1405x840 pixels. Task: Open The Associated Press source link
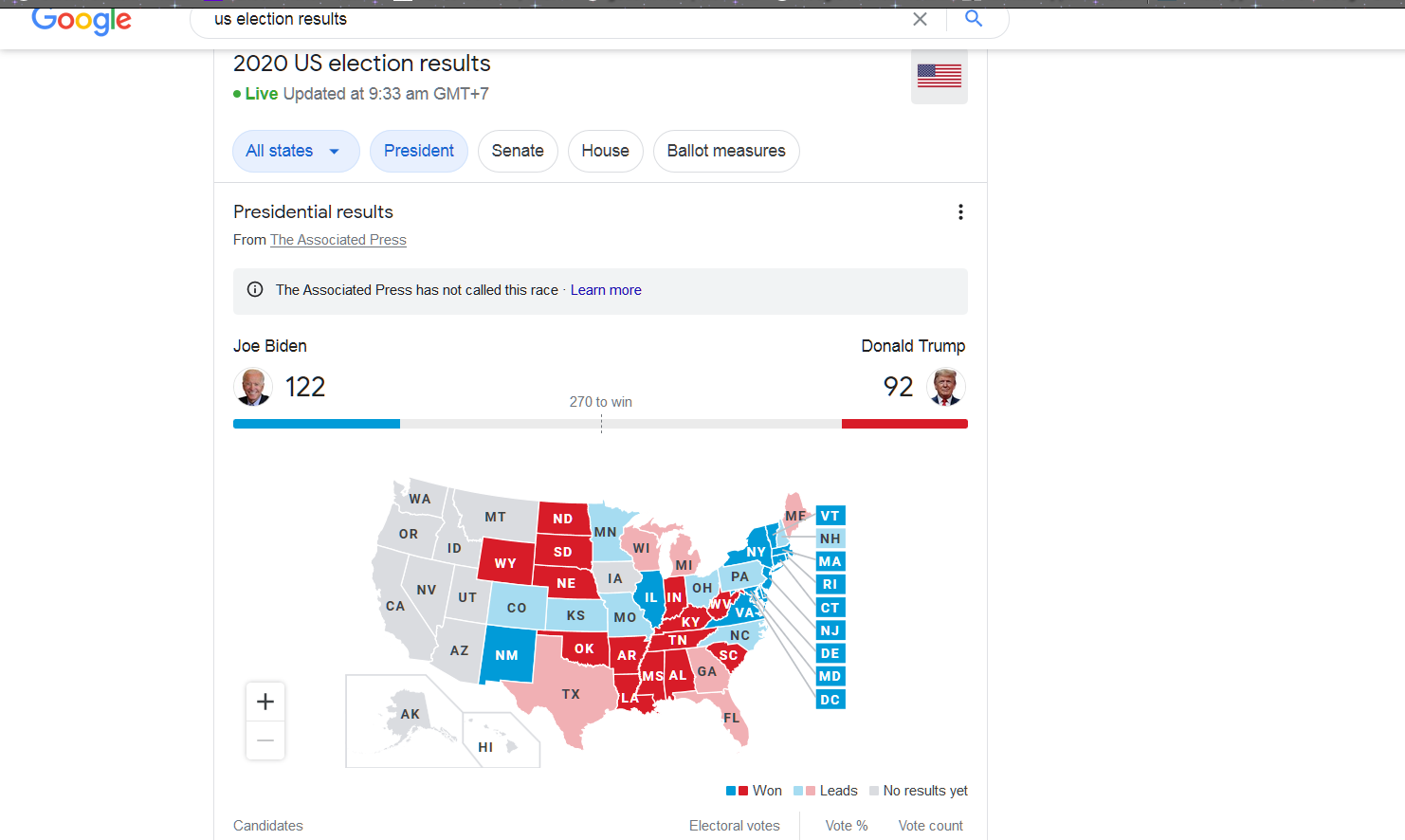tap(338, 240)
